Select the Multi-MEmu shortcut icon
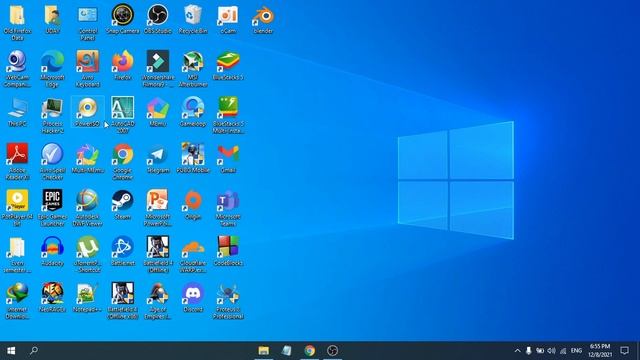Screen dimensions: 640x360 (88, 159)
